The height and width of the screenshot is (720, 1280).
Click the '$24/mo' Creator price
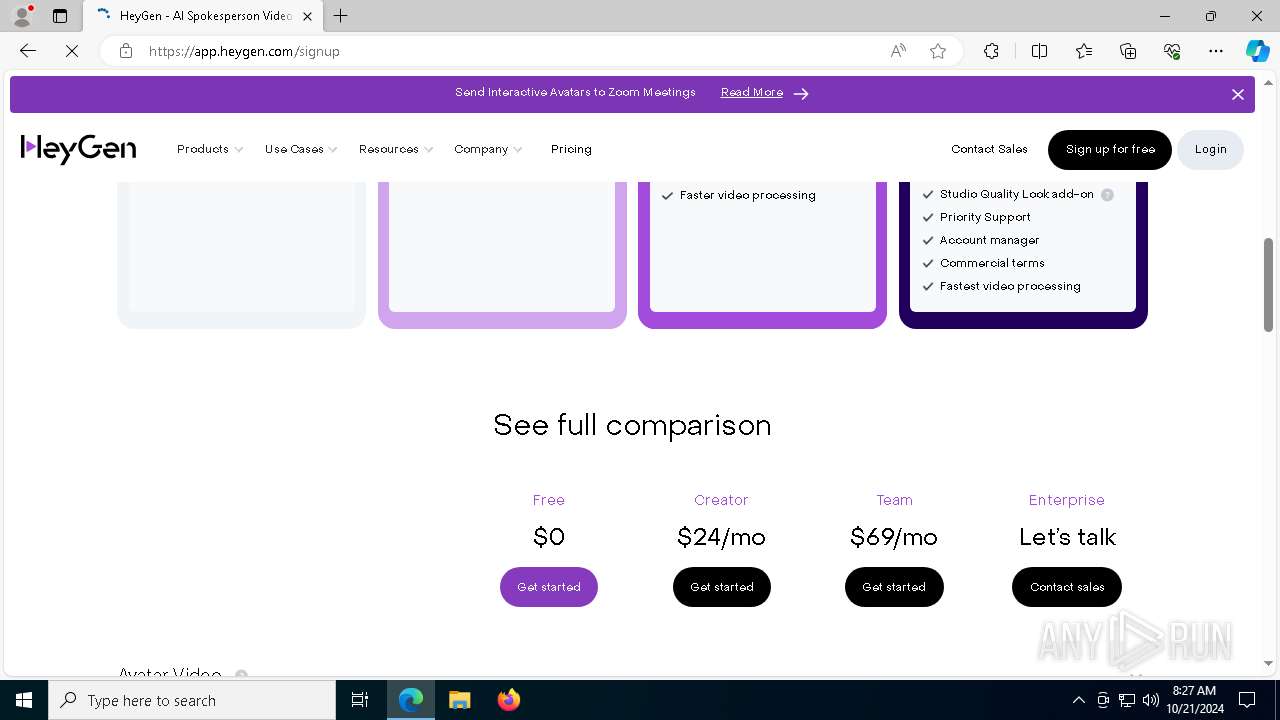pyautogui.click(x=721, y=537)
